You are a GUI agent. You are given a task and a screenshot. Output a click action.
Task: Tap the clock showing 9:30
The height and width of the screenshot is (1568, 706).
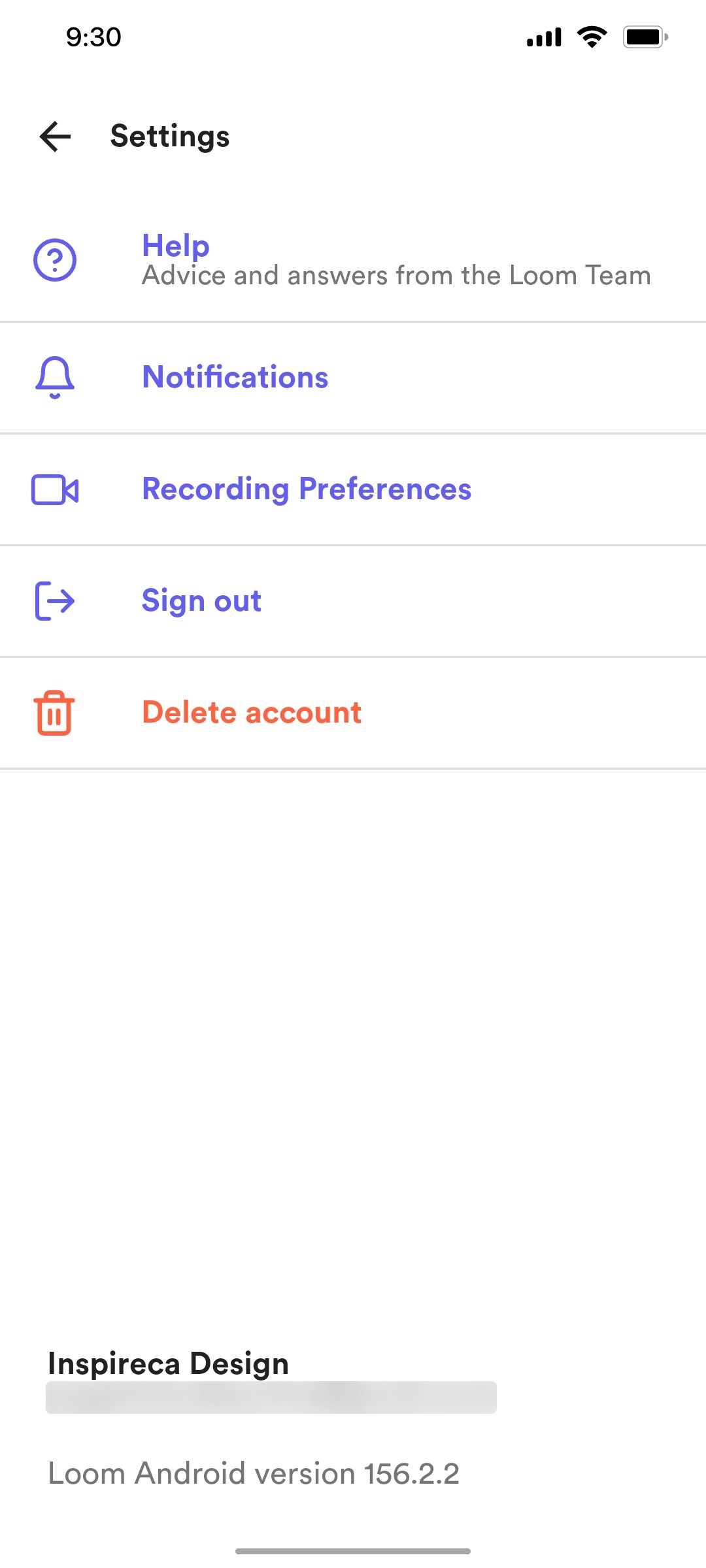[92, 37]
